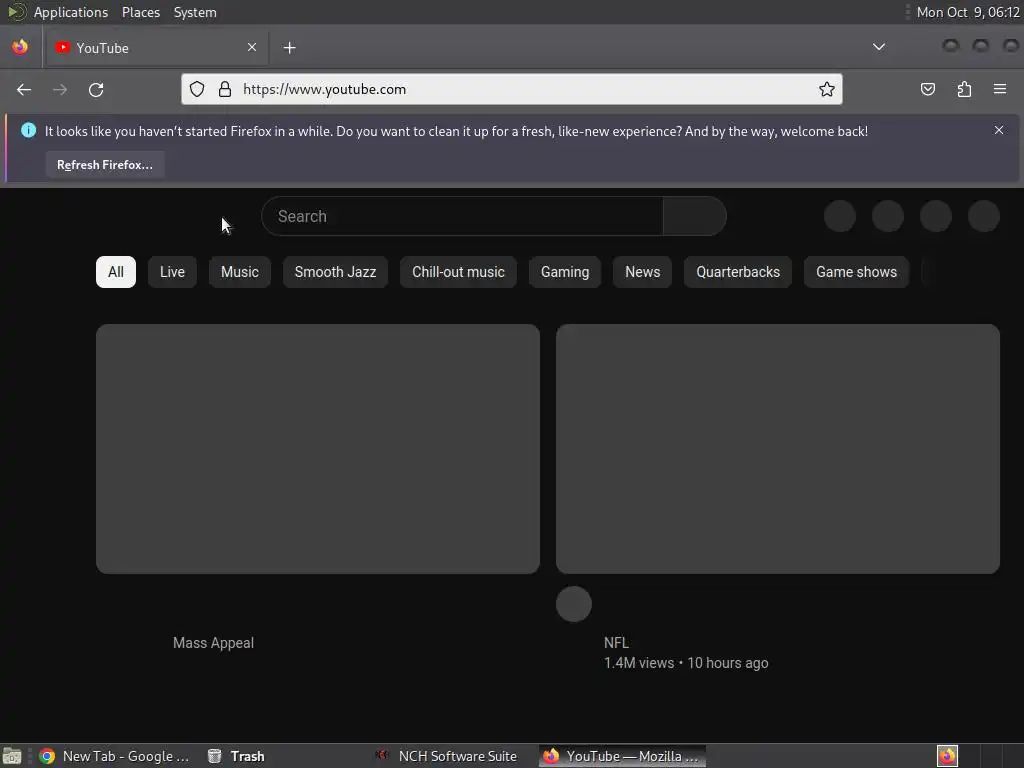Select the YouTube browser tab
1024x768 pixels.
point(157,48)
